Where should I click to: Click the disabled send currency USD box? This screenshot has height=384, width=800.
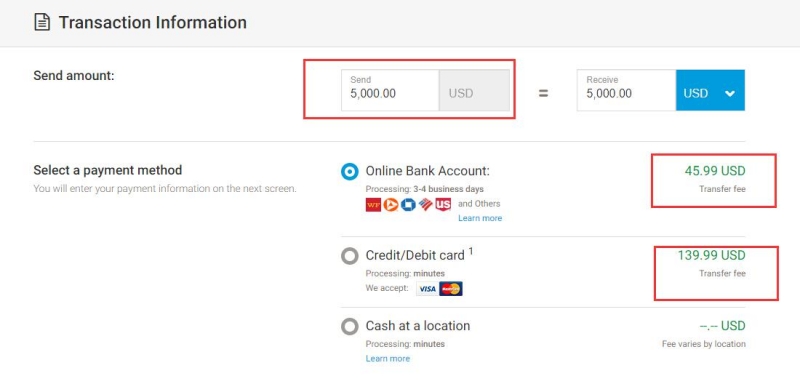click(474, 90)
